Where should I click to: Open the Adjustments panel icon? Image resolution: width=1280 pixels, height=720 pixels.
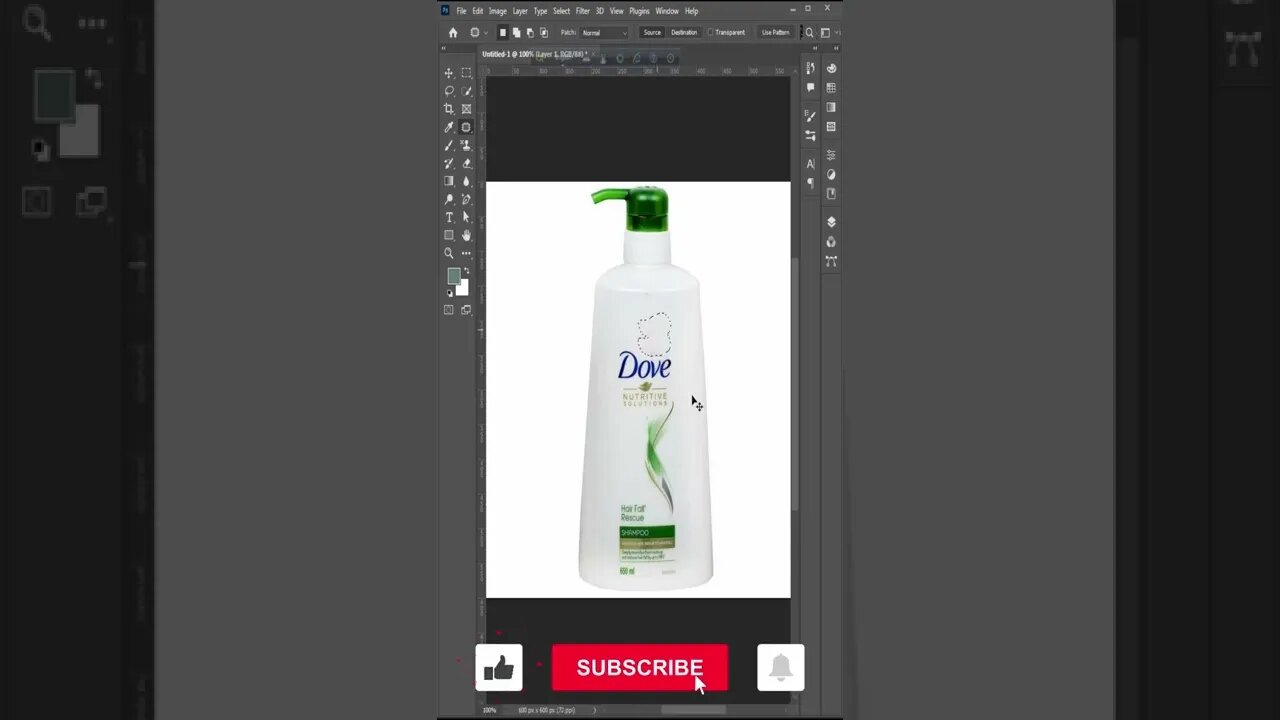[831, 174]
